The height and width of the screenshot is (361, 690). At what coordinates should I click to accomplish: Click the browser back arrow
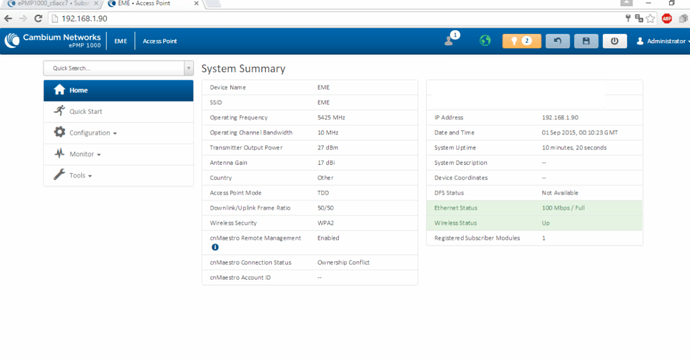(8, 18)
